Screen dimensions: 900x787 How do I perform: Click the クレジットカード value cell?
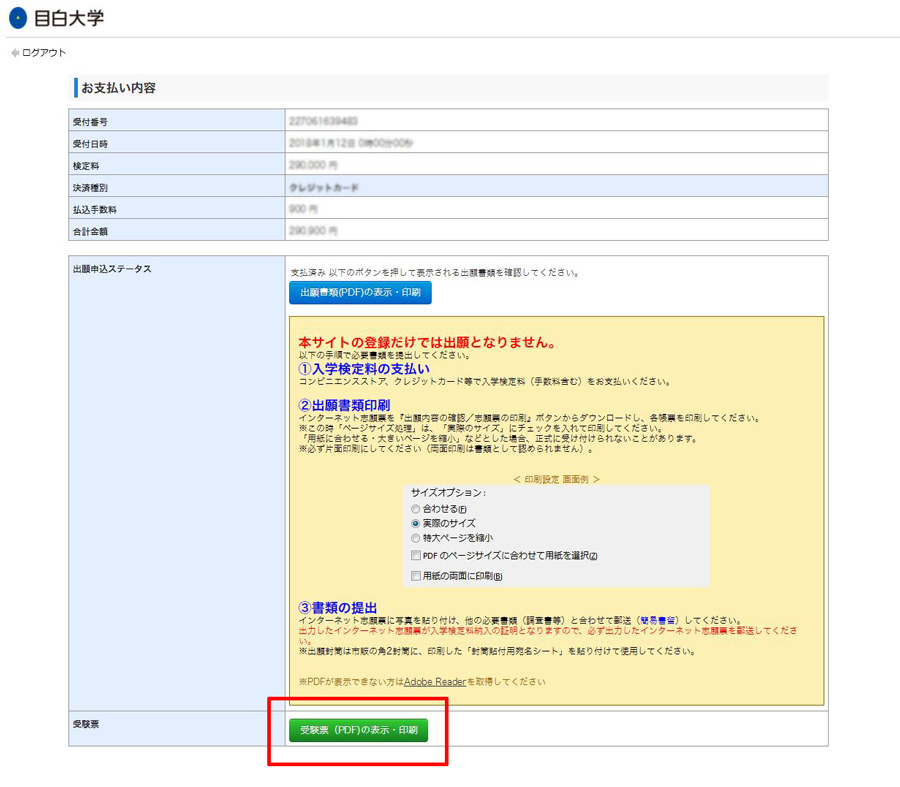coord(557,186)
